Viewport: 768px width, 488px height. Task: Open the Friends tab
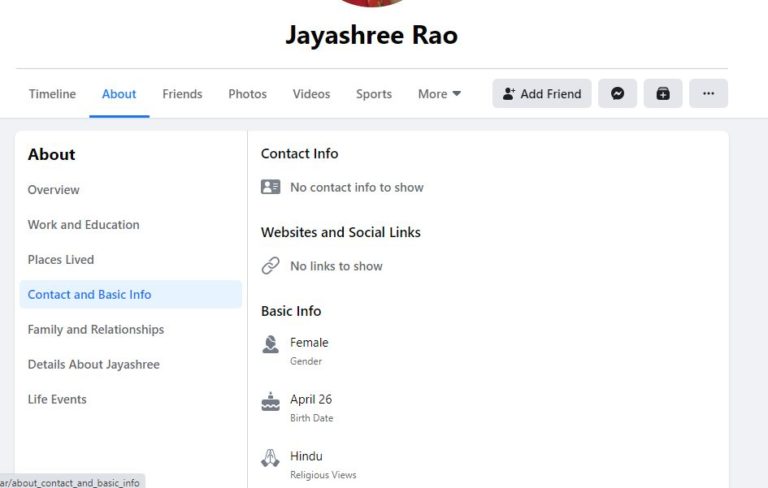[x=182, y=94]
